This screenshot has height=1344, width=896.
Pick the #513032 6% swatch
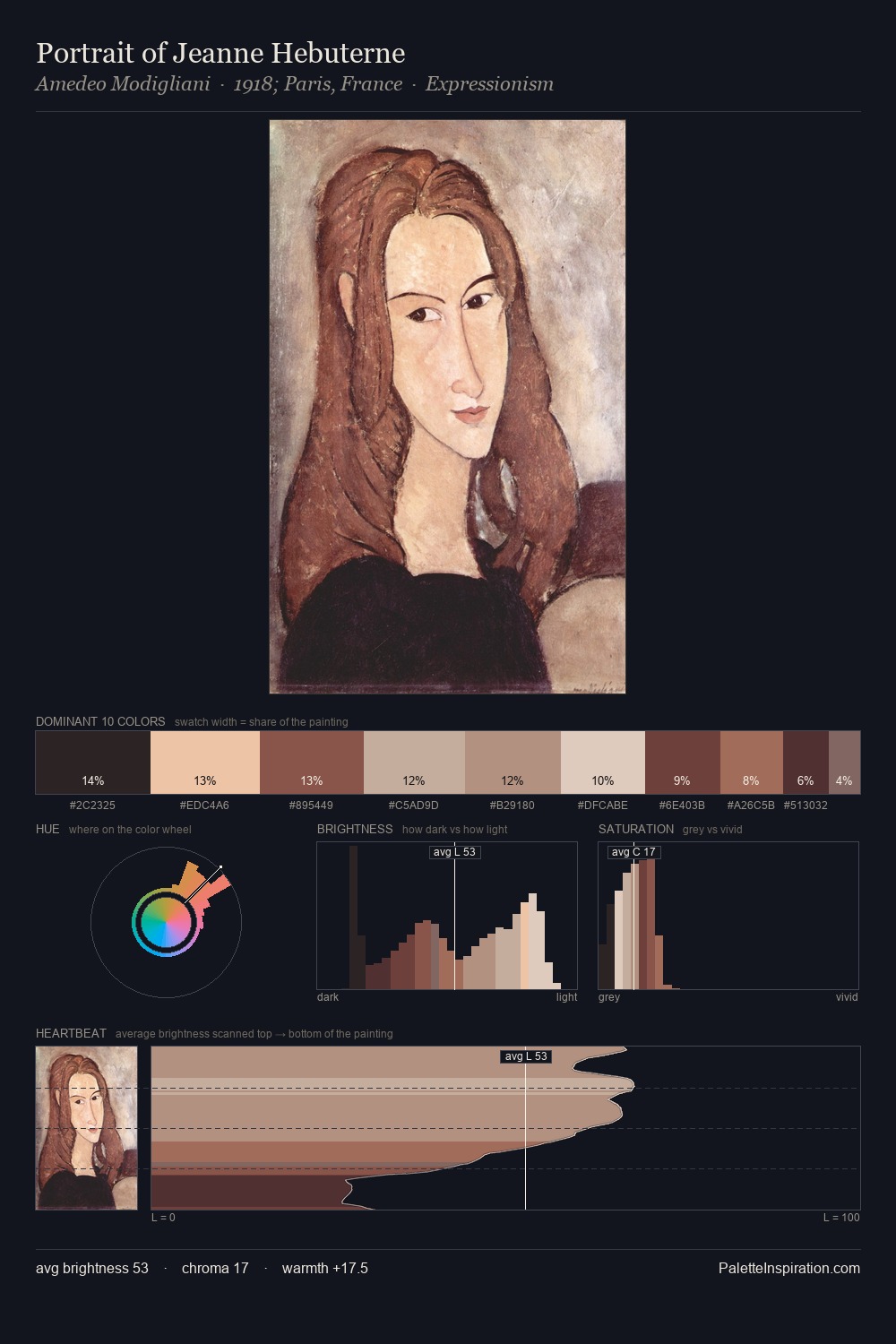pos(806,762)
